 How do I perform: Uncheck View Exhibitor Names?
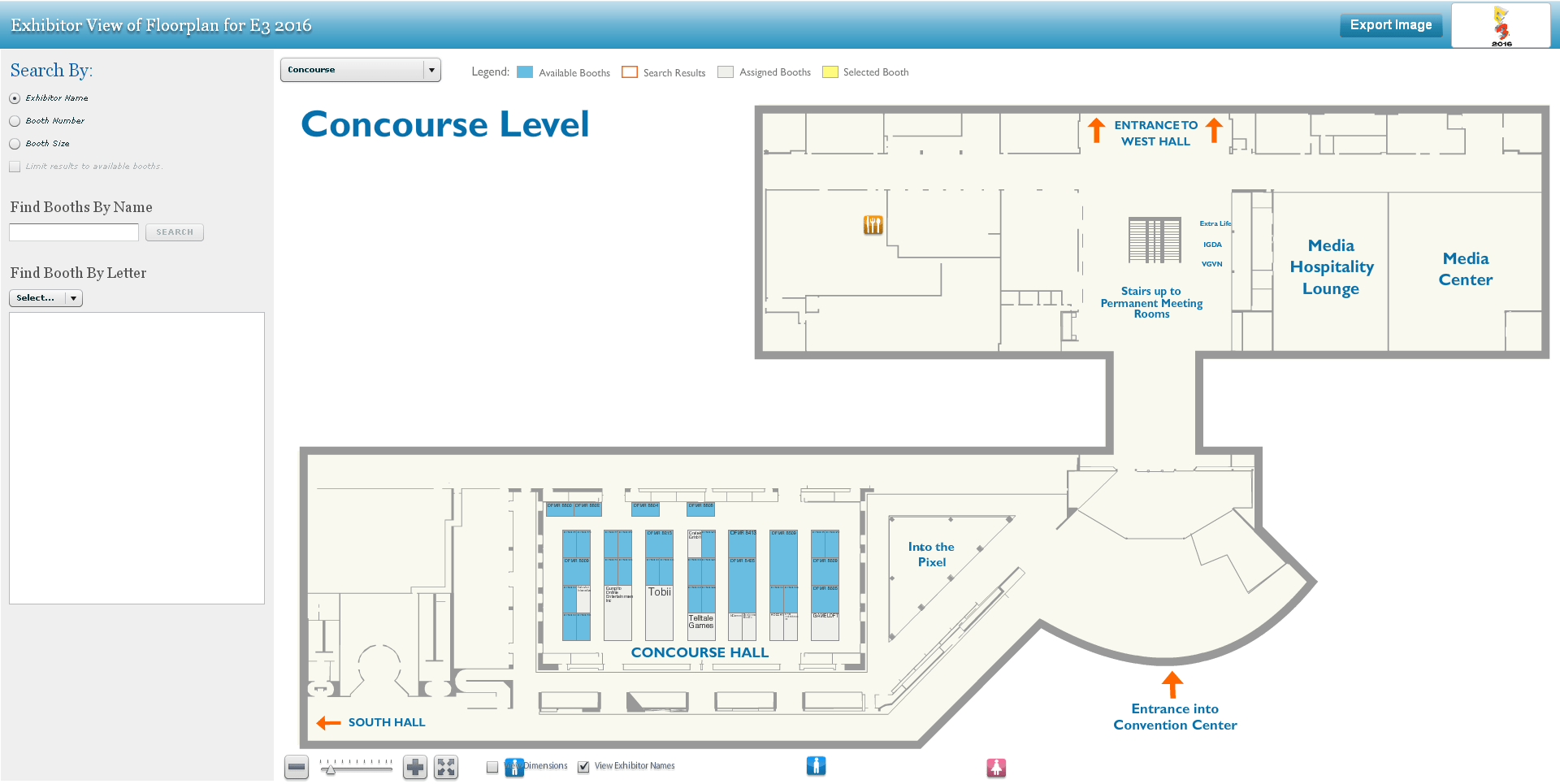[x=583, y=767]
